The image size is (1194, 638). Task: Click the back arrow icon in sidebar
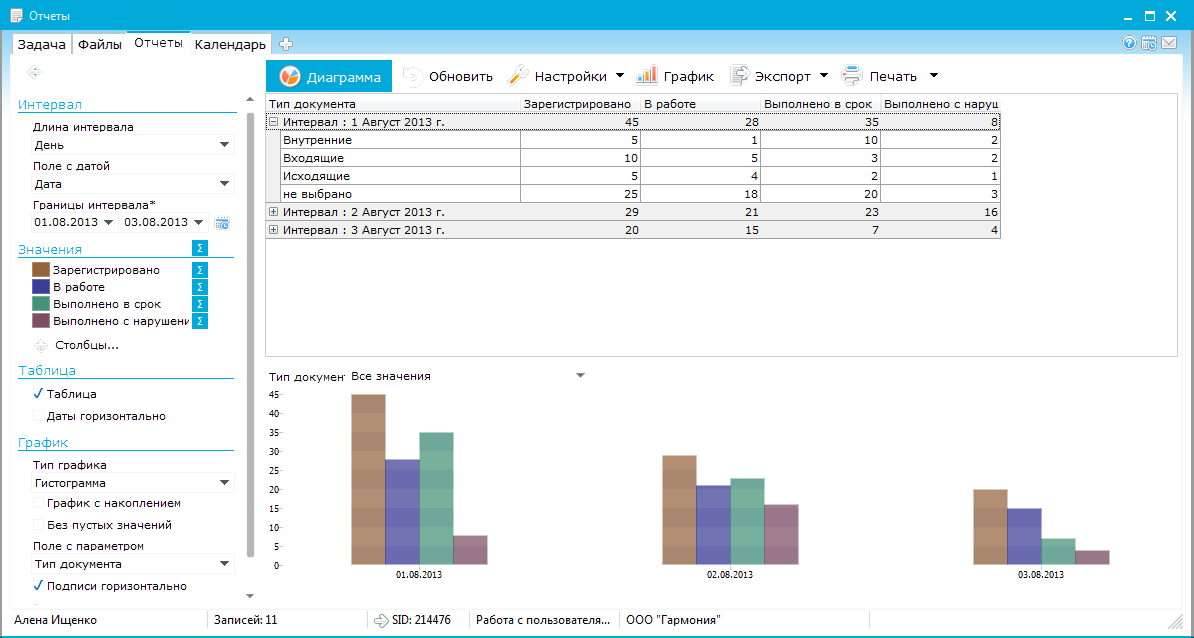34,72
